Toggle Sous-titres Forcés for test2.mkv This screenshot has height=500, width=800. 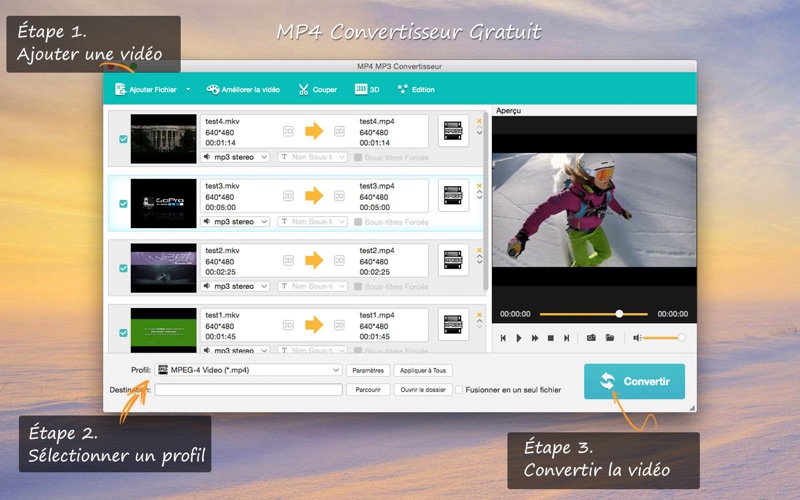click(358, 286)
